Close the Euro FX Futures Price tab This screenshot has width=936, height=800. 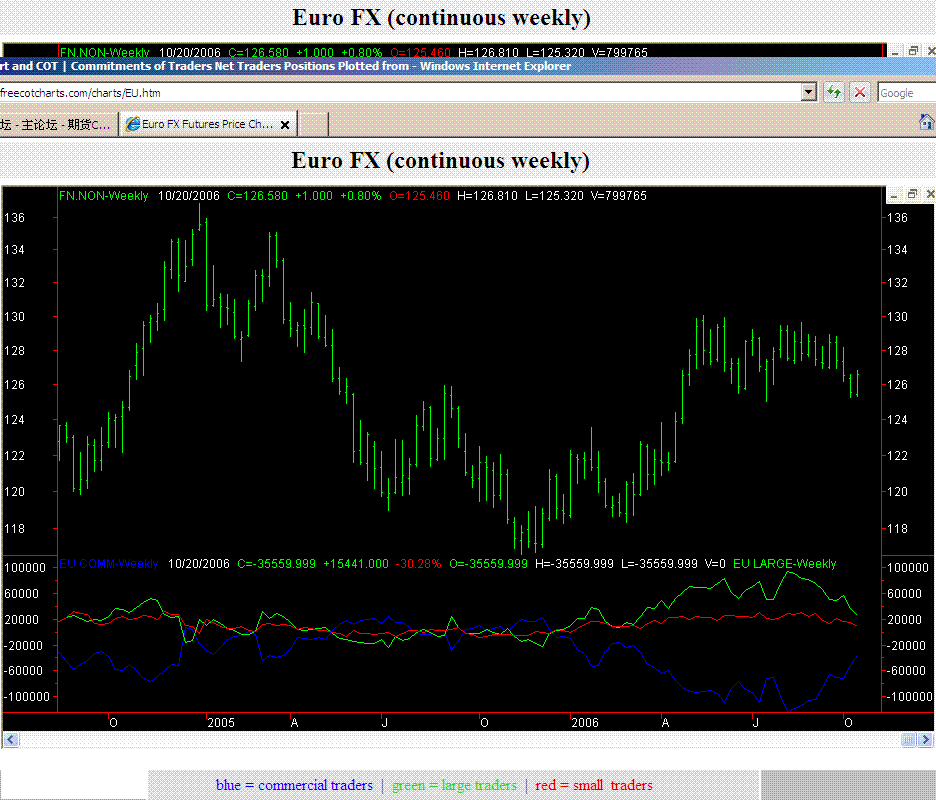[x=285, y=125]
